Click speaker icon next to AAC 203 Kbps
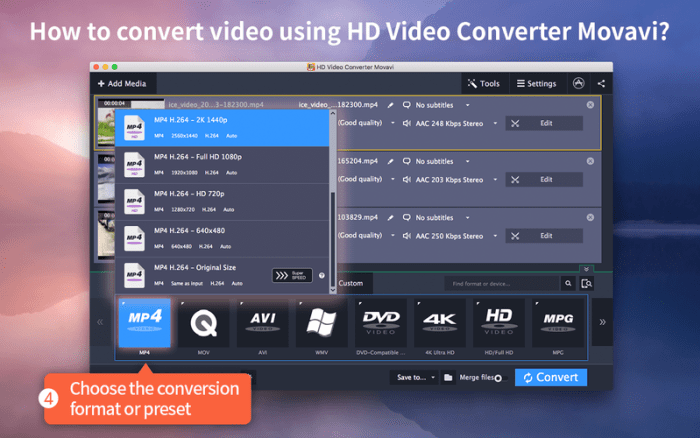The height and width of the screenshot is (438, 700). pos(407,179)
